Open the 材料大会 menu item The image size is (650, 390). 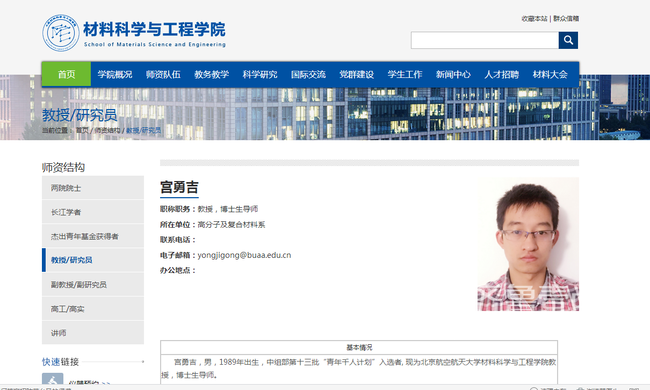click(550, 74)
